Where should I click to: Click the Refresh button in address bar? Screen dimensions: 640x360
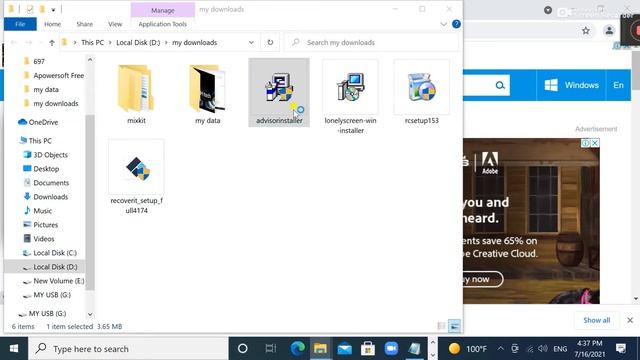click(270, 42)
